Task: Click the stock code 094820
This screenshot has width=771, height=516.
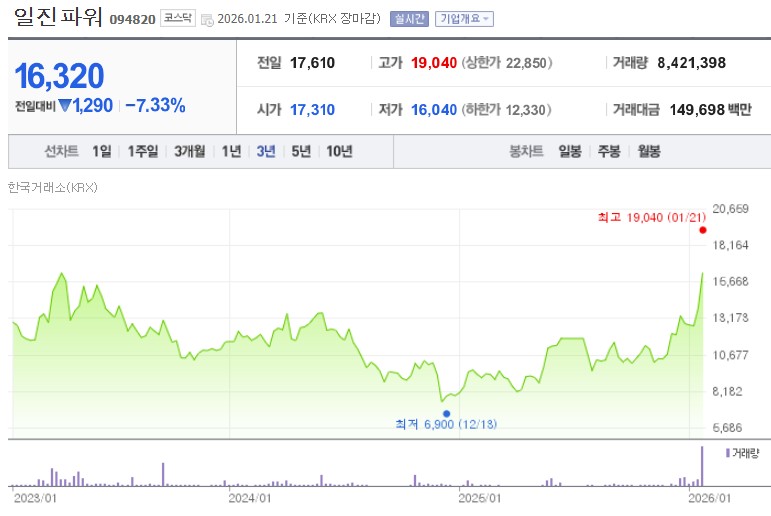Action: [x=132, y=20]
